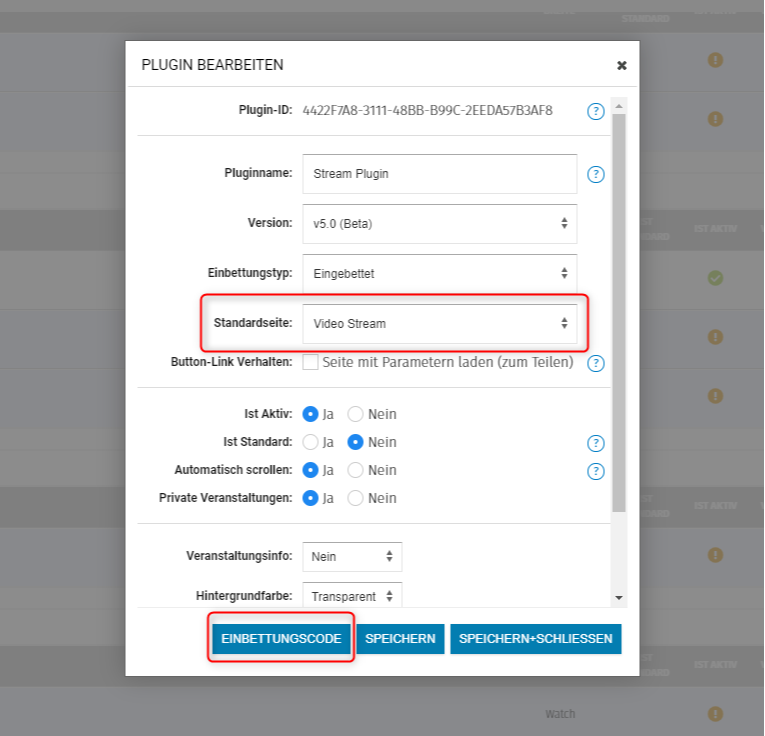Expand the Einbettungstyp dropdown

point(439,273)
